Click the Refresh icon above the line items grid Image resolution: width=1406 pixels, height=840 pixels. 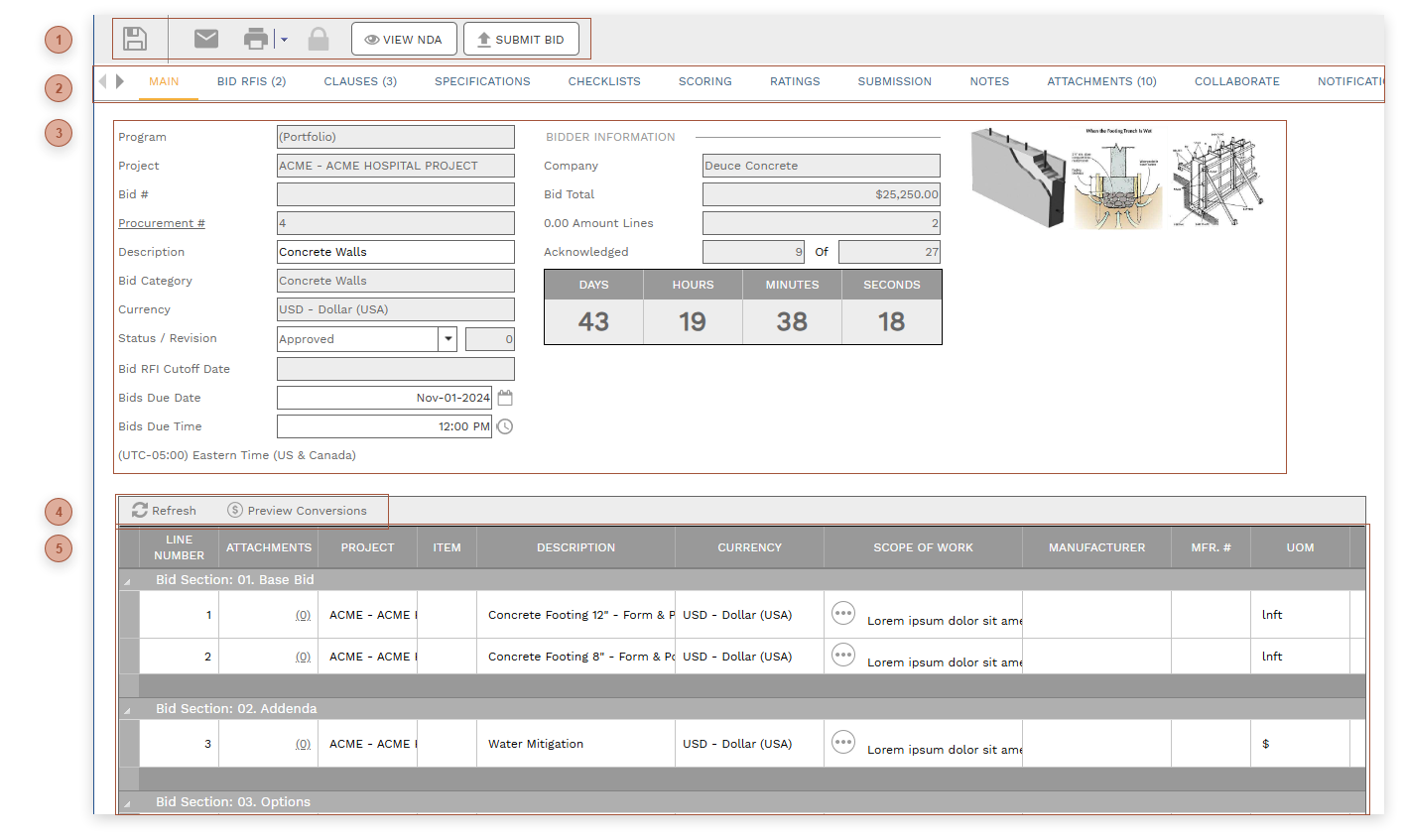tap(140, 511)
